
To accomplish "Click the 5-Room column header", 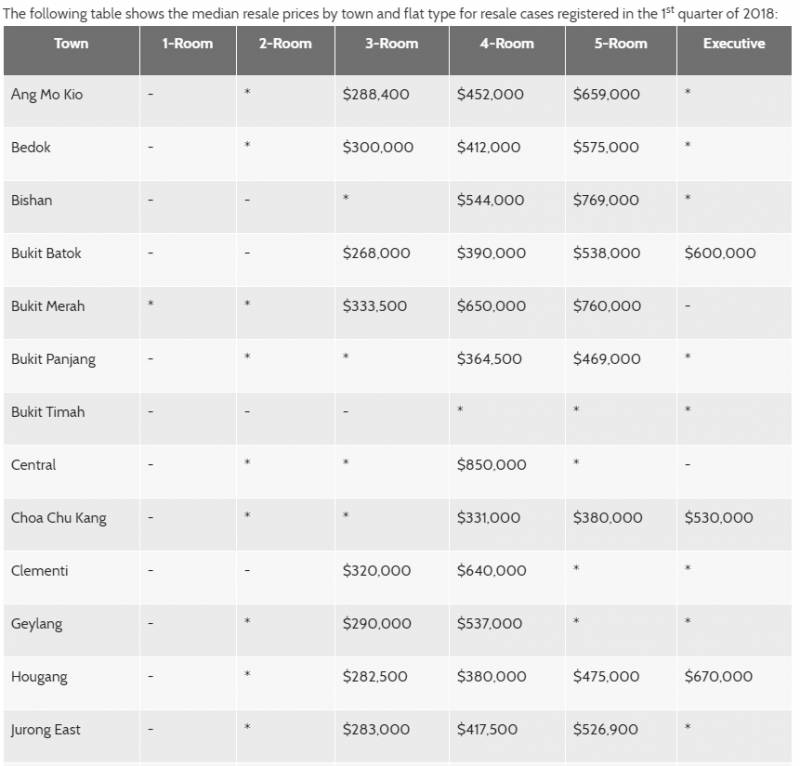I will click(x=620, y=44).
